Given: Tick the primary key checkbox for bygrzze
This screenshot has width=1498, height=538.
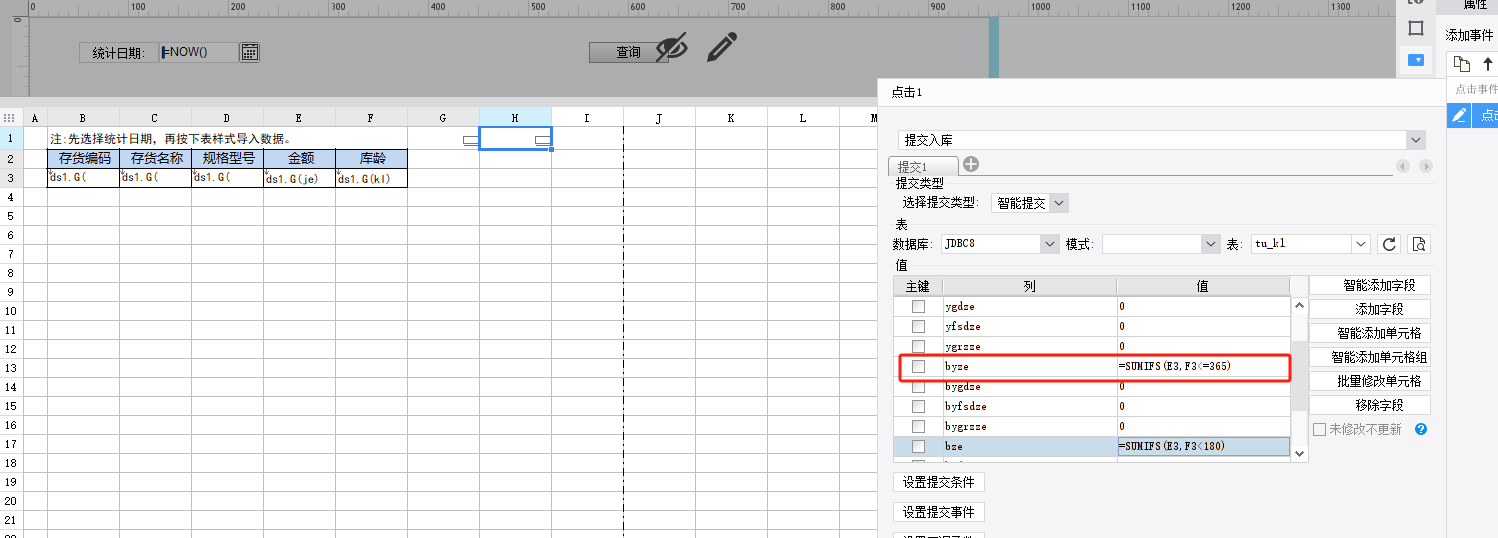Looking at the screenshot, I should (918, 427).
